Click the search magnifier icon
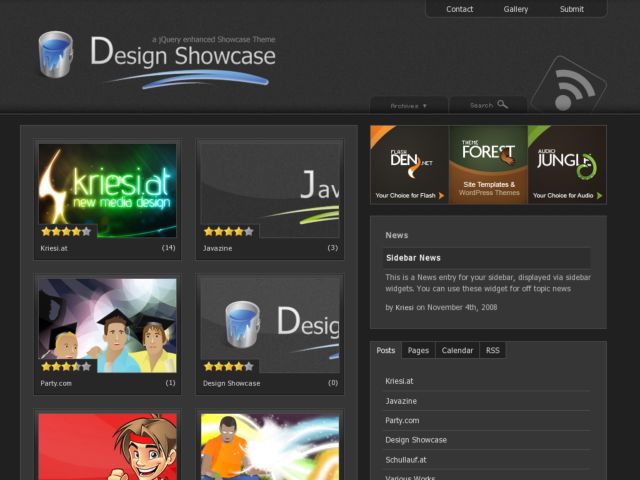 coord(502,104)
